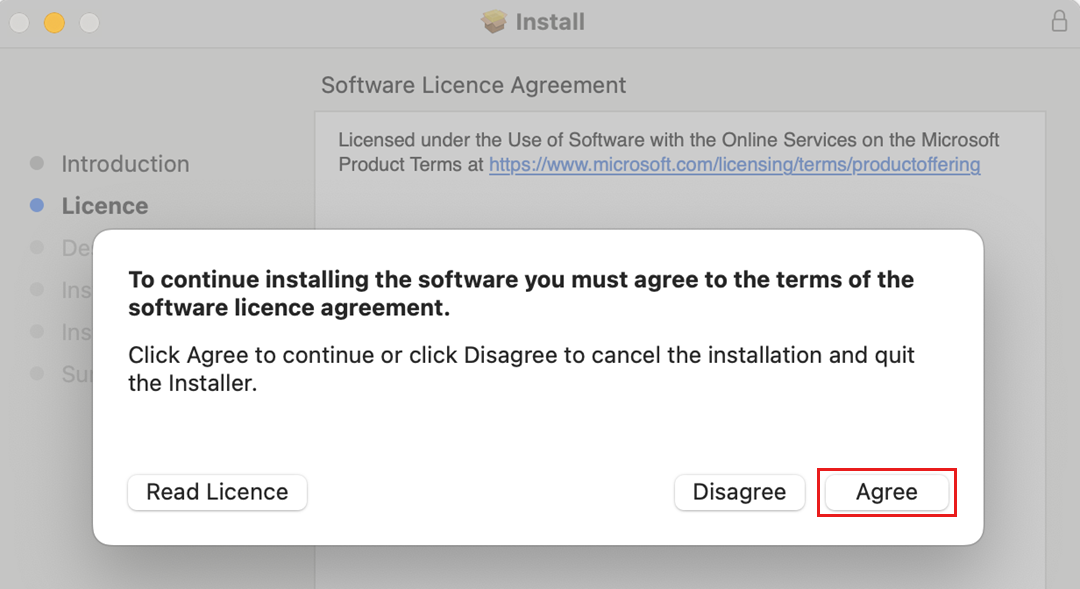Click the first Install step bullet

pyautogui.click(x=38, y=289)
